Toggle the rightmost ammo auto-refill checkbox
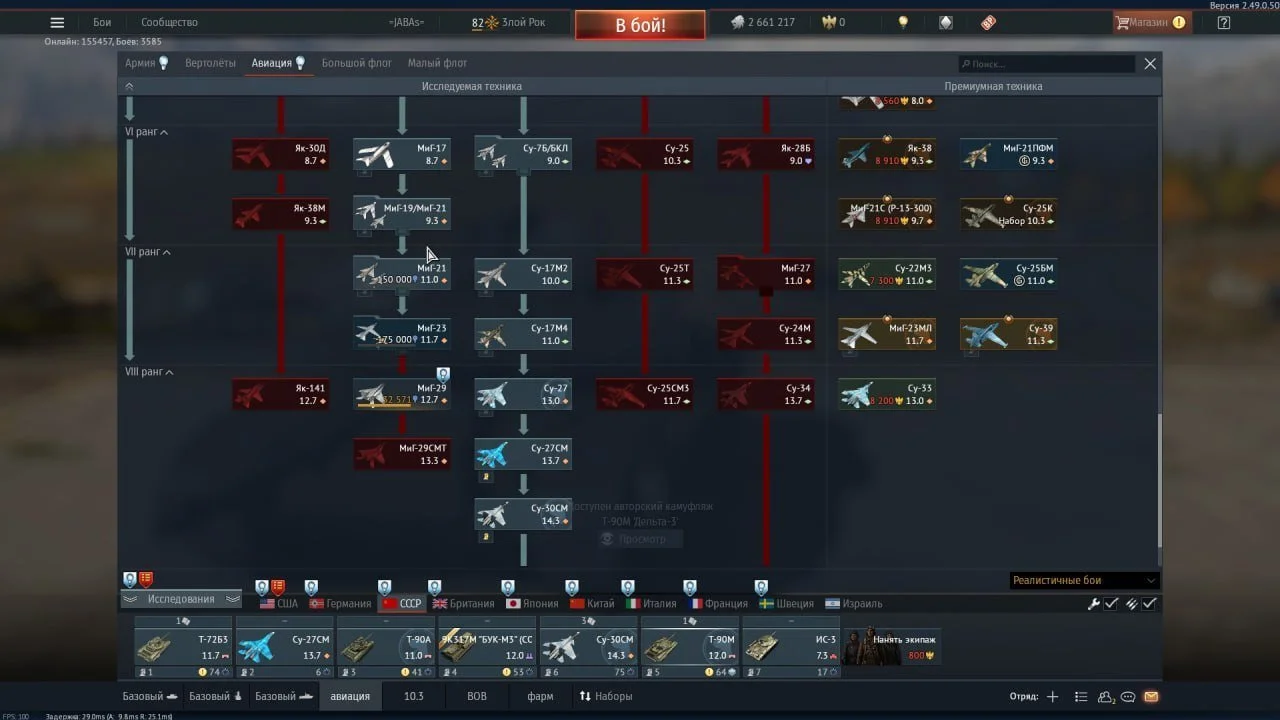Image resolution: width=1280 pixels, height=720 pixels. point(1150,604)
